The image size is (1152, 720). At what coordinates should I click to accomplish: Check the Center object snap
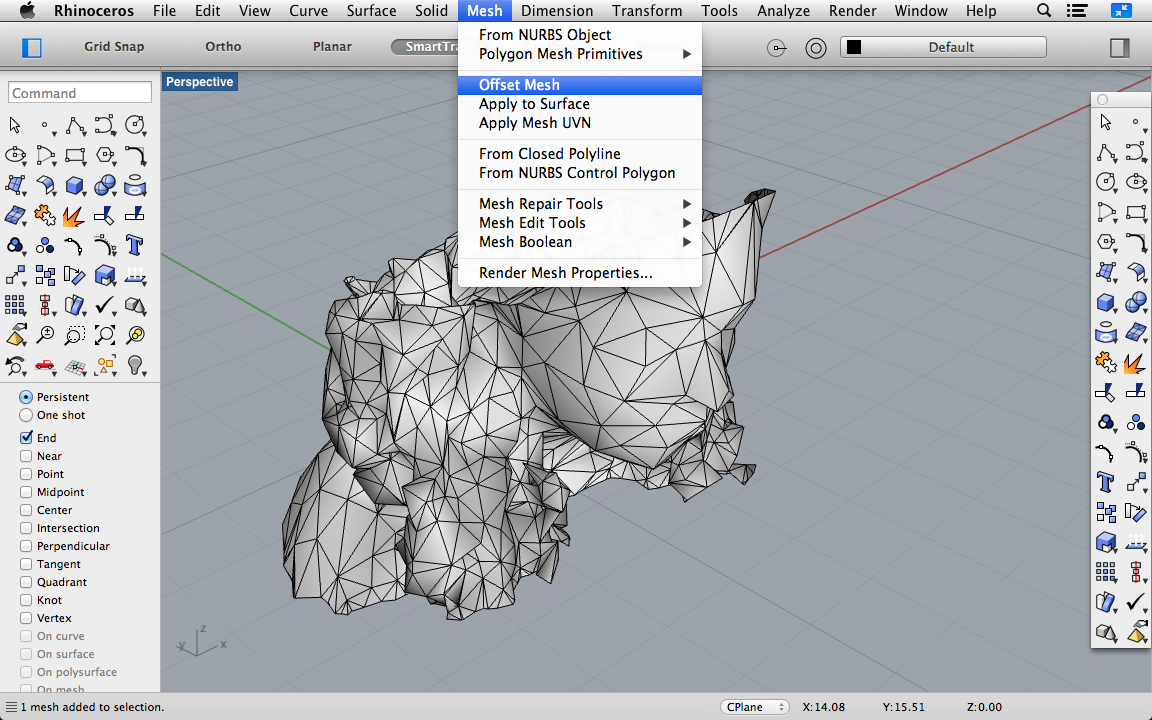click(x=26, y=510)
